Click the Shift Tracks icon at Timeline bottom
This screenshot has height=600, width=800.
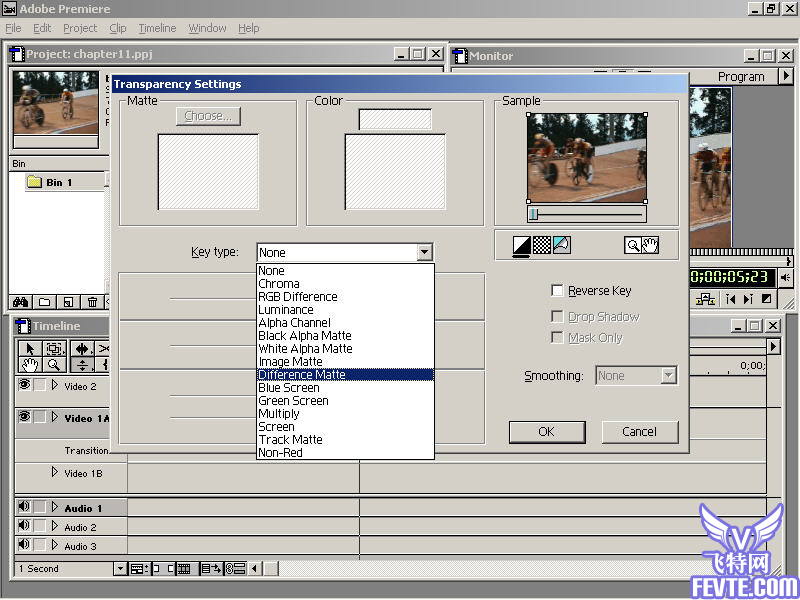(211, 568)
